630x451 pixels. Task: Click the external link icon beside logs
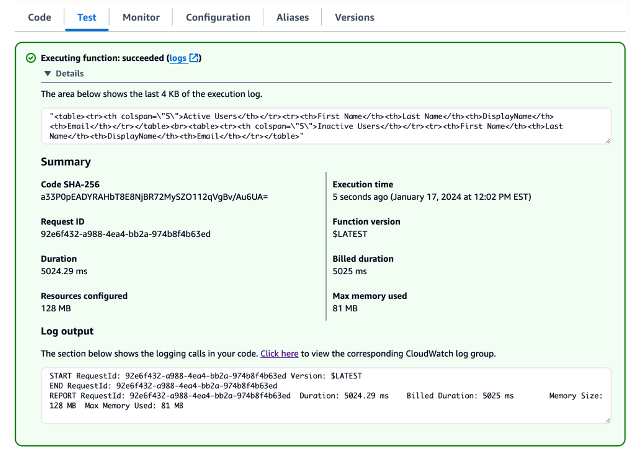pyautogui.click(x=194, y=58)
